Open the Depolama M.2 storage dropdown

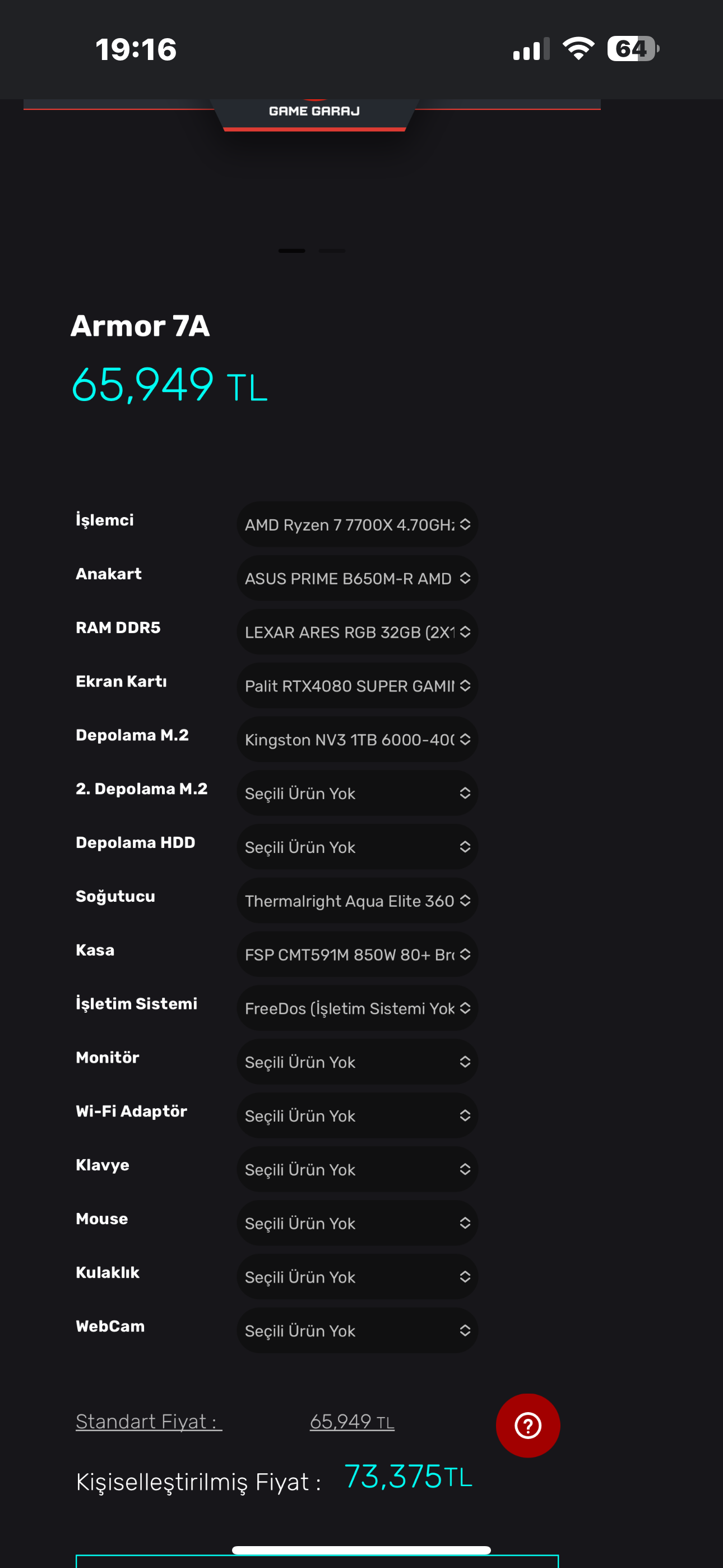tap(356, 739)
